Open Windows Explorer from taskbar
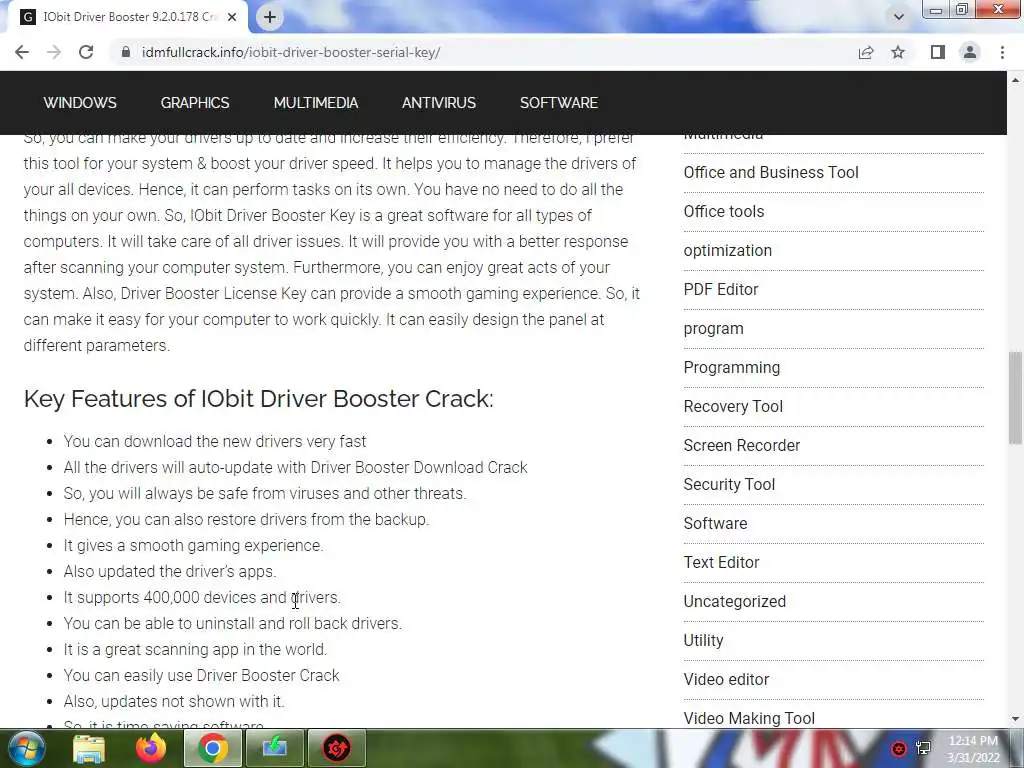Image resolution: width=1024 pixels, height=768 pixels. tap(88, 748)
